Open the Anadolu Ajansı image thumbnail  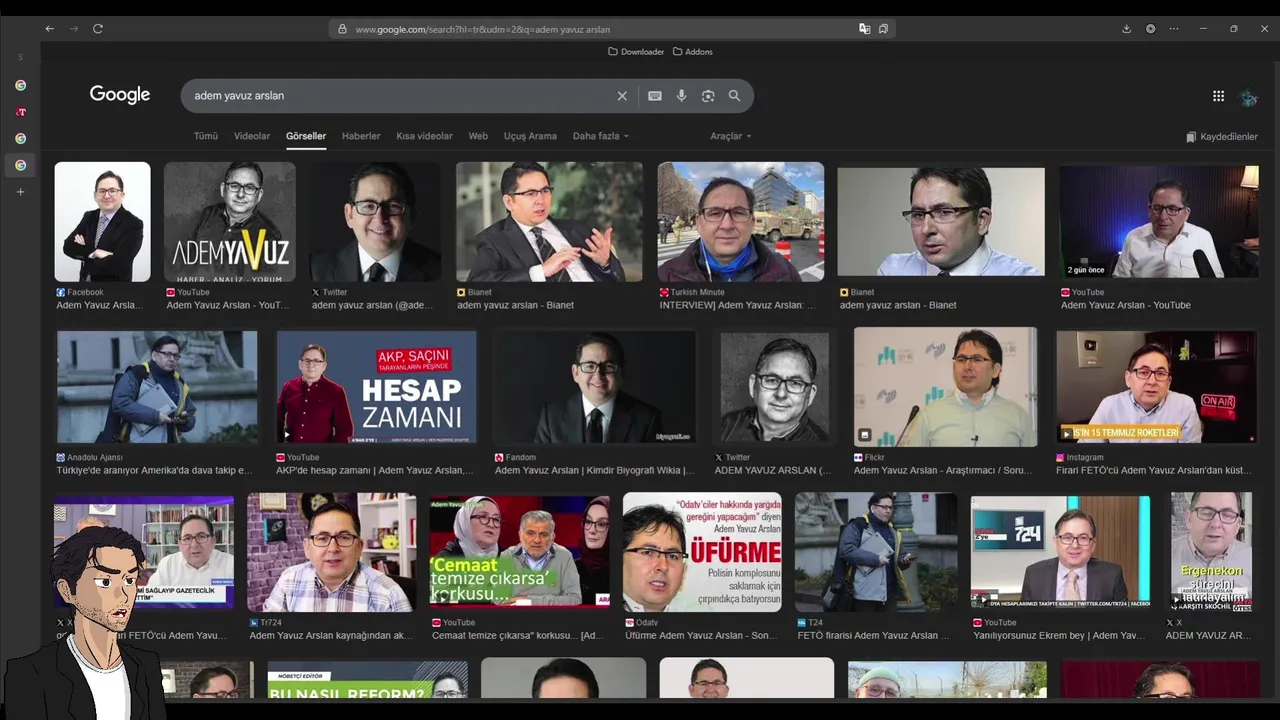157,387
